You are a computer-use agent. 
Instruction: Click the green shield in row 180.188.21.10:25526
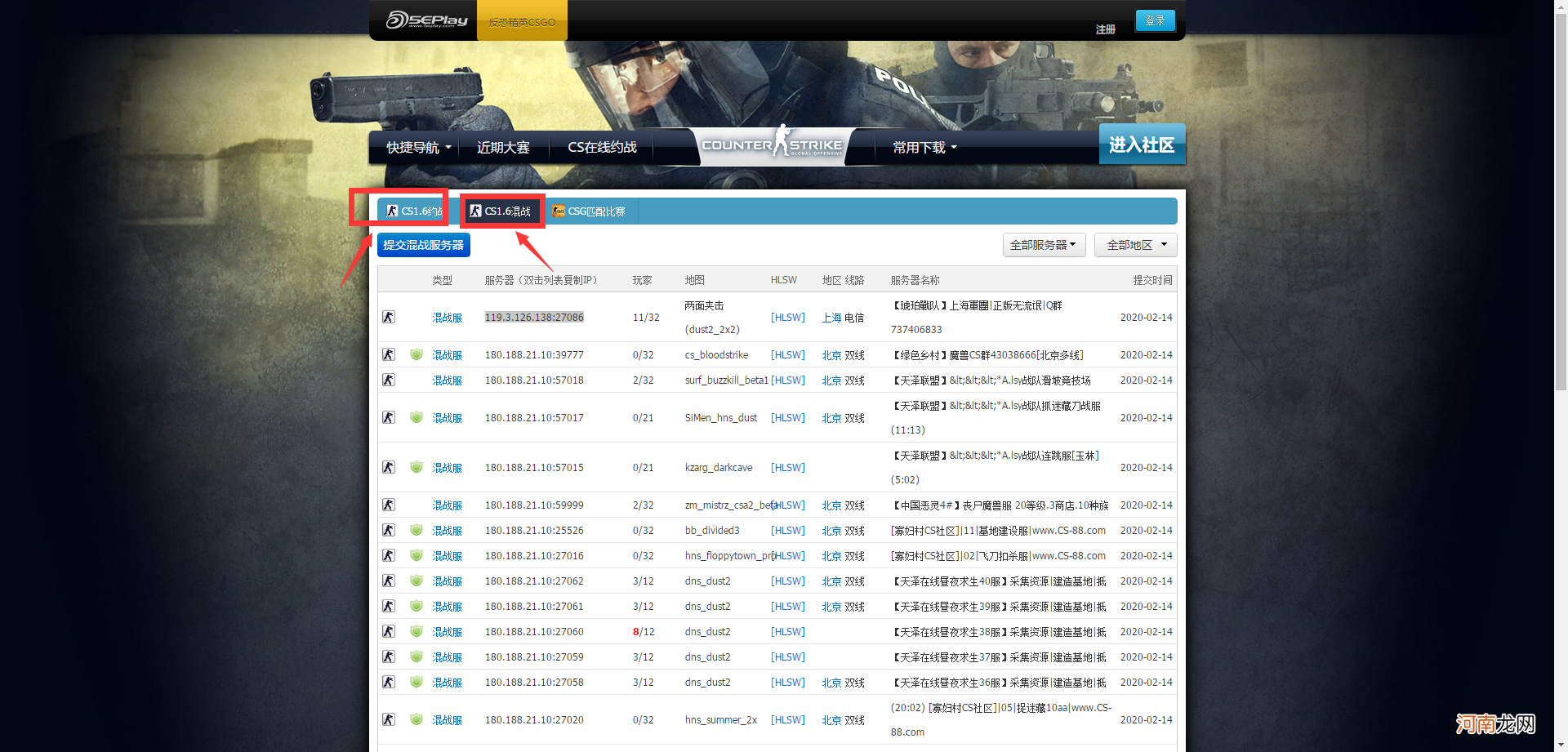pos(416,530)
